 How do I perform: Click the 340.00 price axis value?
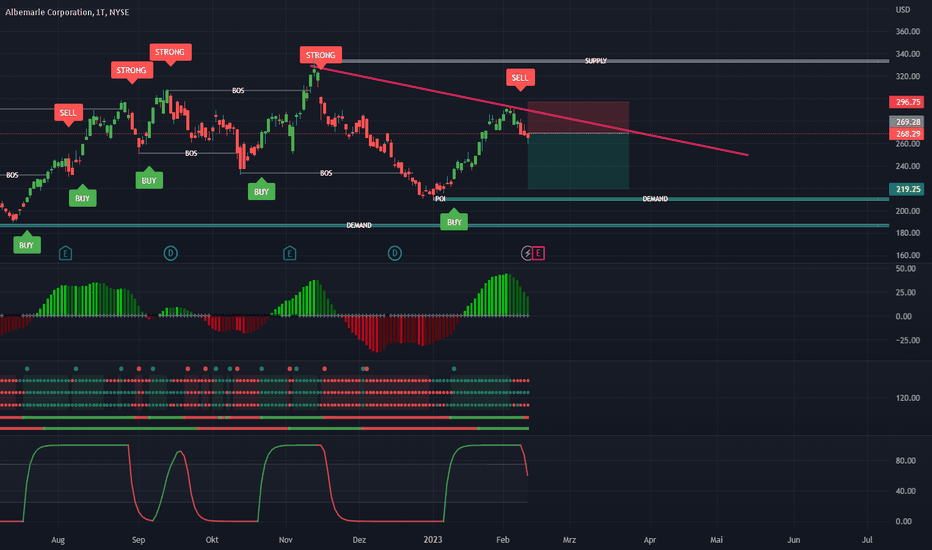[x=908, y=54]
